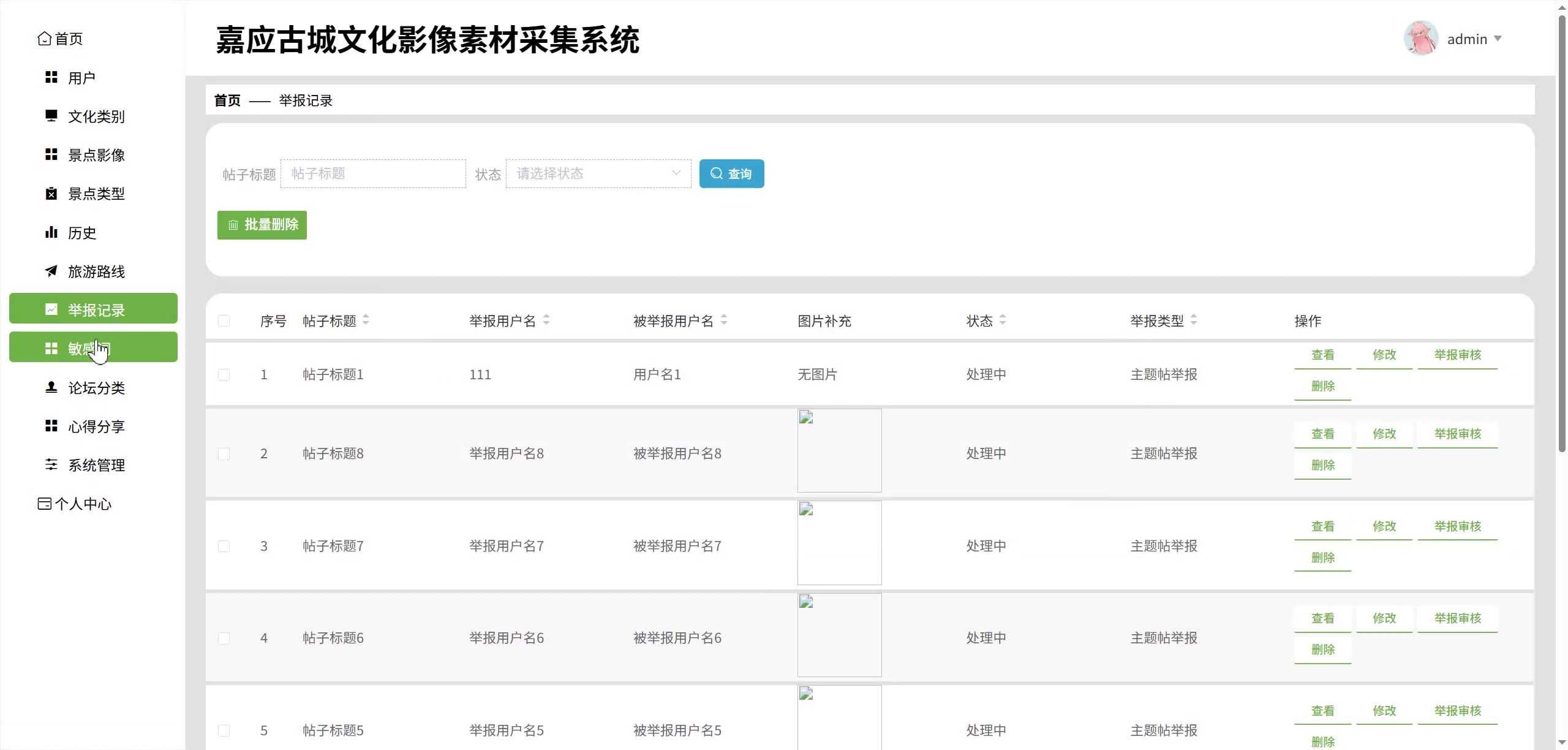Select the checkbox for row 帖子标题8

point(224,453)
